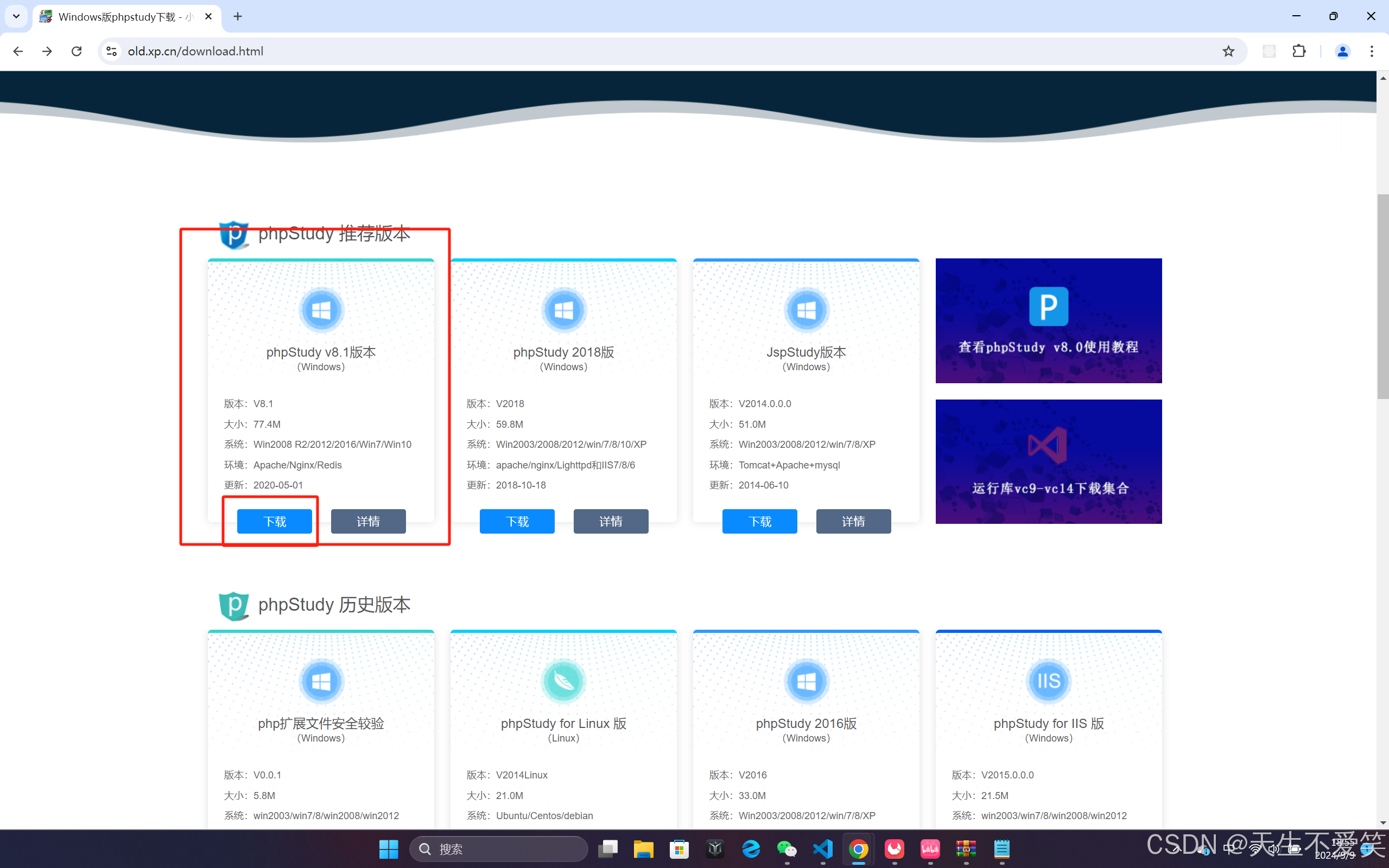1389x868 pixels.
Task: Close the Windows版phpstudy下载 tab
Action: pyautogui.click(x=208, y=17)
